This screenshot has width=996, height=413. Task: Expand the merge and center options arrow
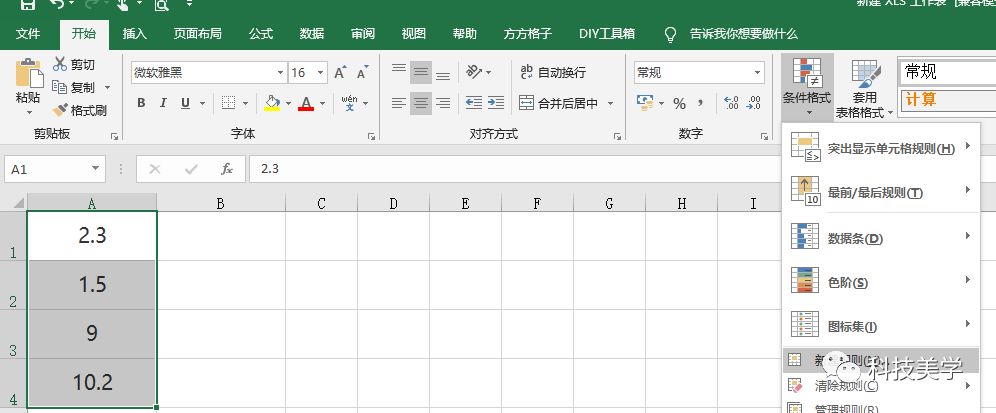coord(610,103)
